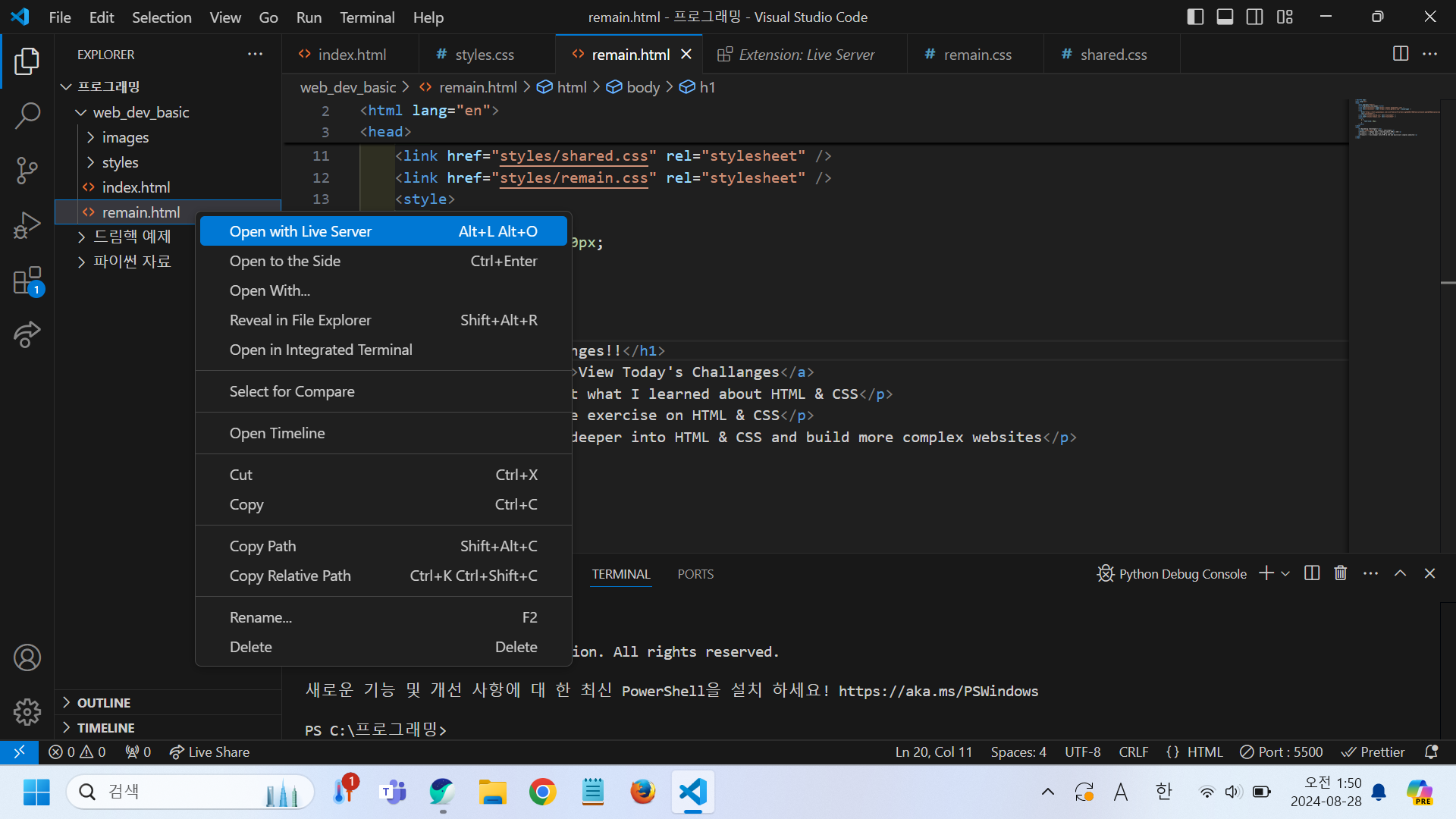Image resolution: width=1456 pixels, height=819 pixels.
Task: Expand the images folder
Action: [x=125, y=137]
